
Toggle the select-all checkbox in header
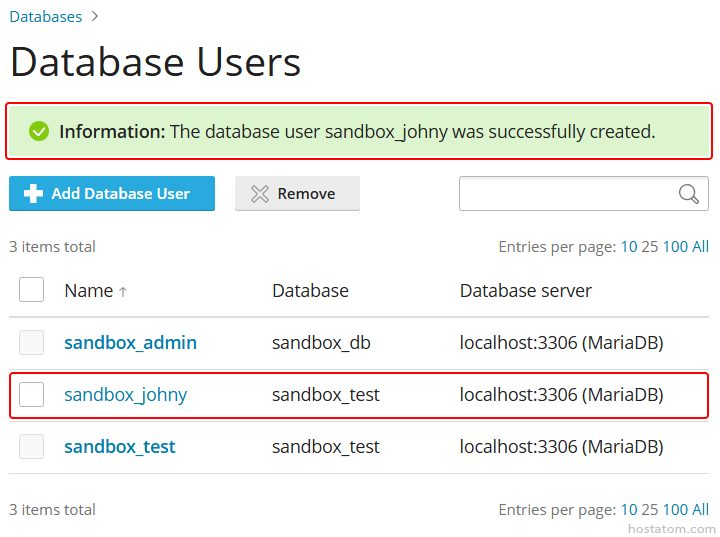point(32,290)
